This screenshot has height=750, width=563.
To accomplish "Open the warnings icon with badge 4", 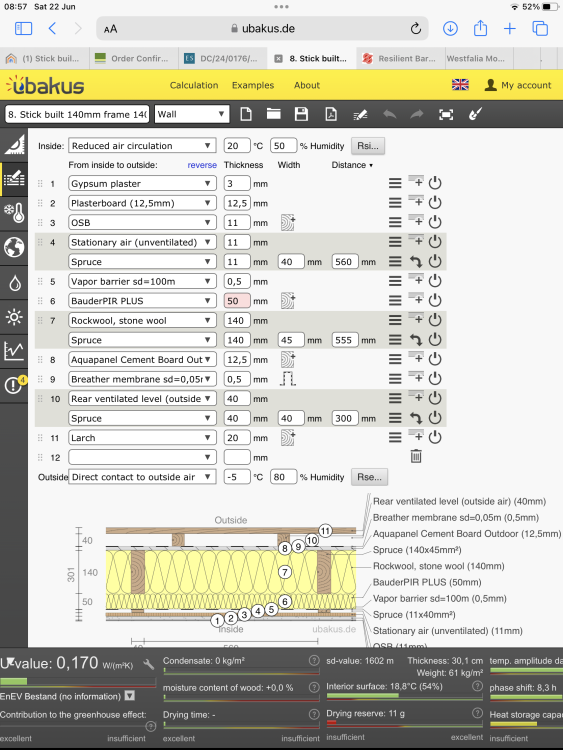I will pyautogui.click(x=14, y=384).
